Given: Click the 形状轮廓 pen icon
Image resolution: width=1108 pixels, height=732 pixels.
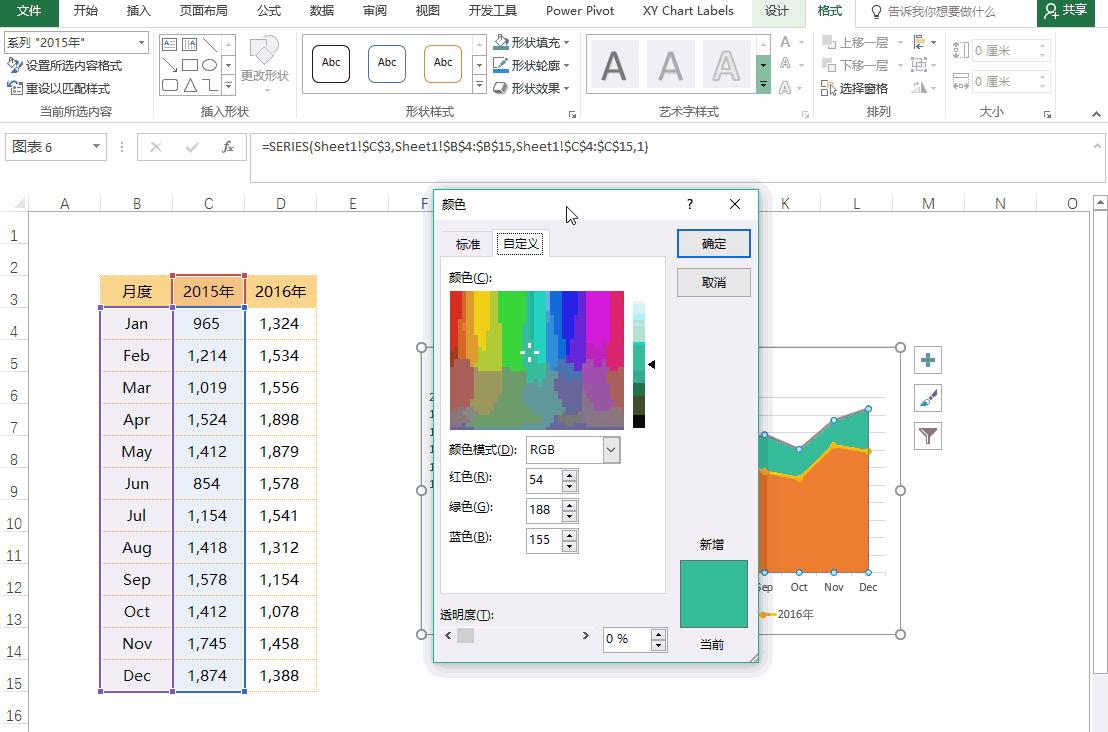Looking at the screenshot, I should tap(501, 65).
